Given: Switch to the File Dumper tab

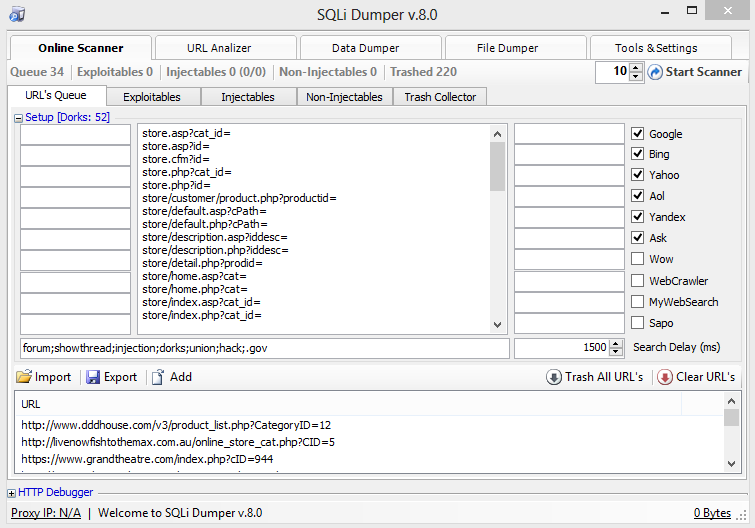Looking at the screenshot, I should (516, 48).
